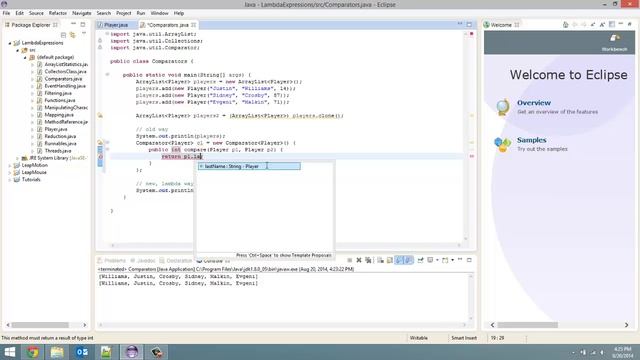The image size is (640, 360).
Task: Close the Comparators.java editor tab
Action: click(193, 25)
